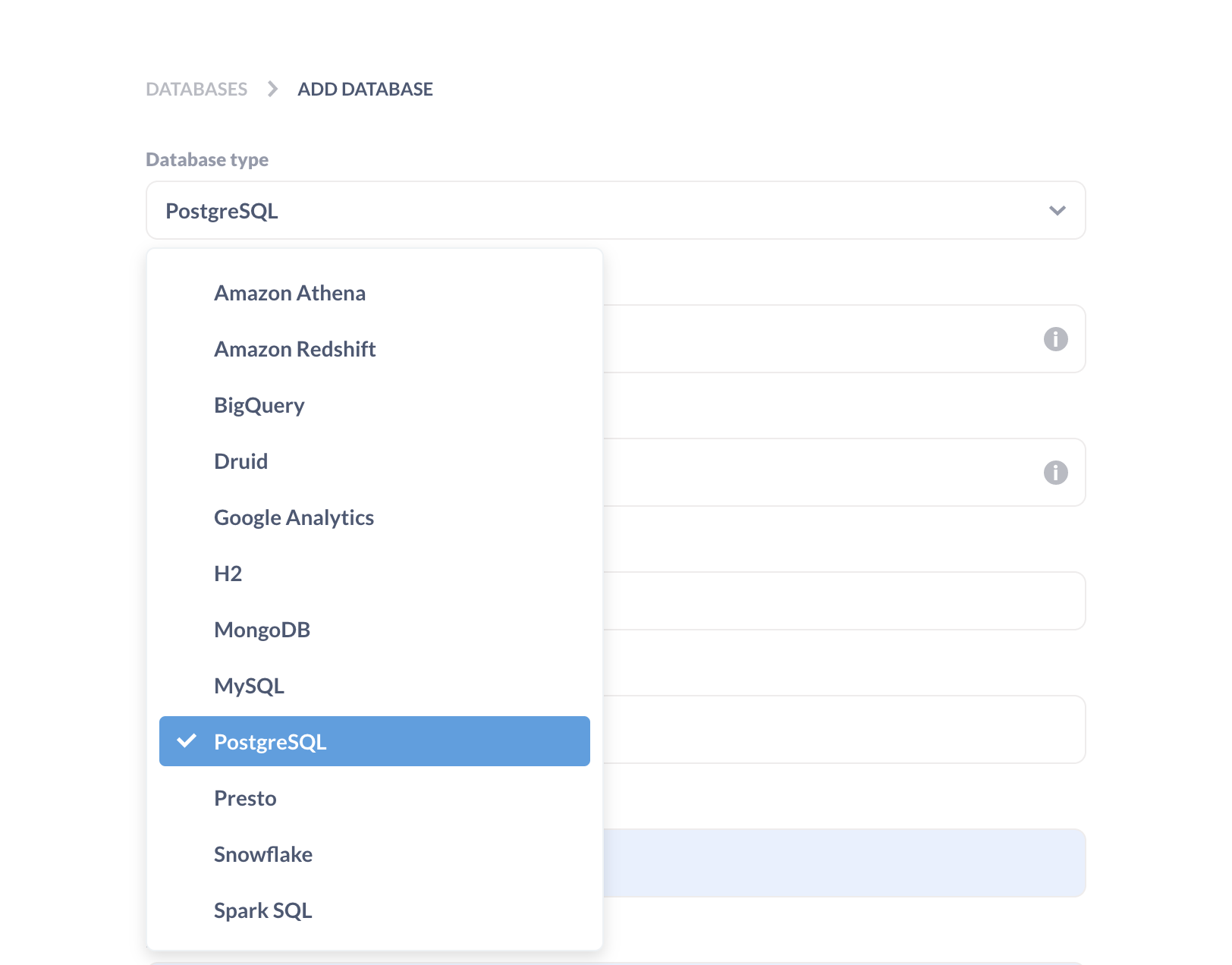1232x965 pixels.
Task: Click the third empty input field
Action: coord(844,601)
